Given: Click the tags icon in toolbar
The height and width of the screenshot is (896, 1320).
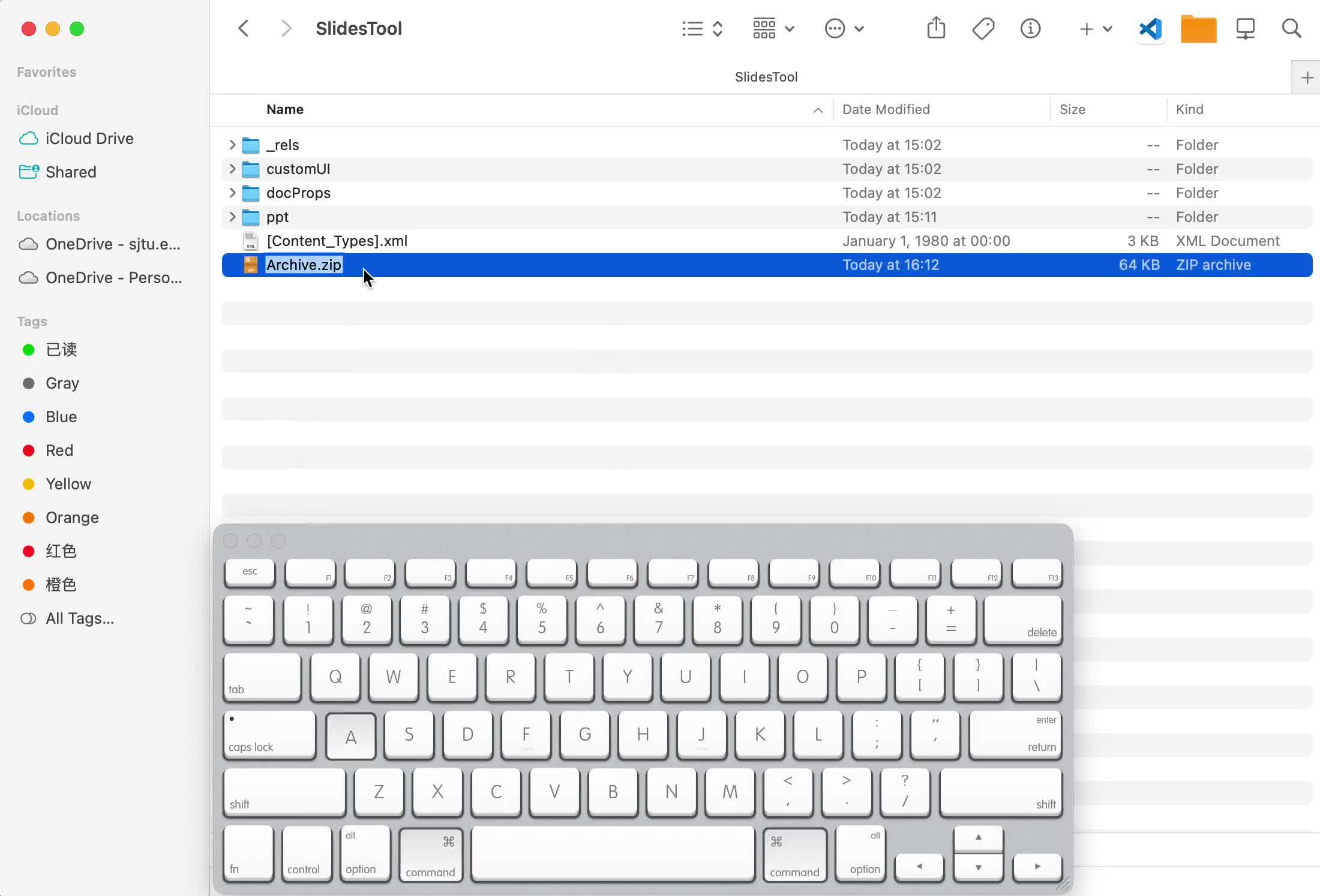Looking at the screenshot, I should [x=983, y=28].
